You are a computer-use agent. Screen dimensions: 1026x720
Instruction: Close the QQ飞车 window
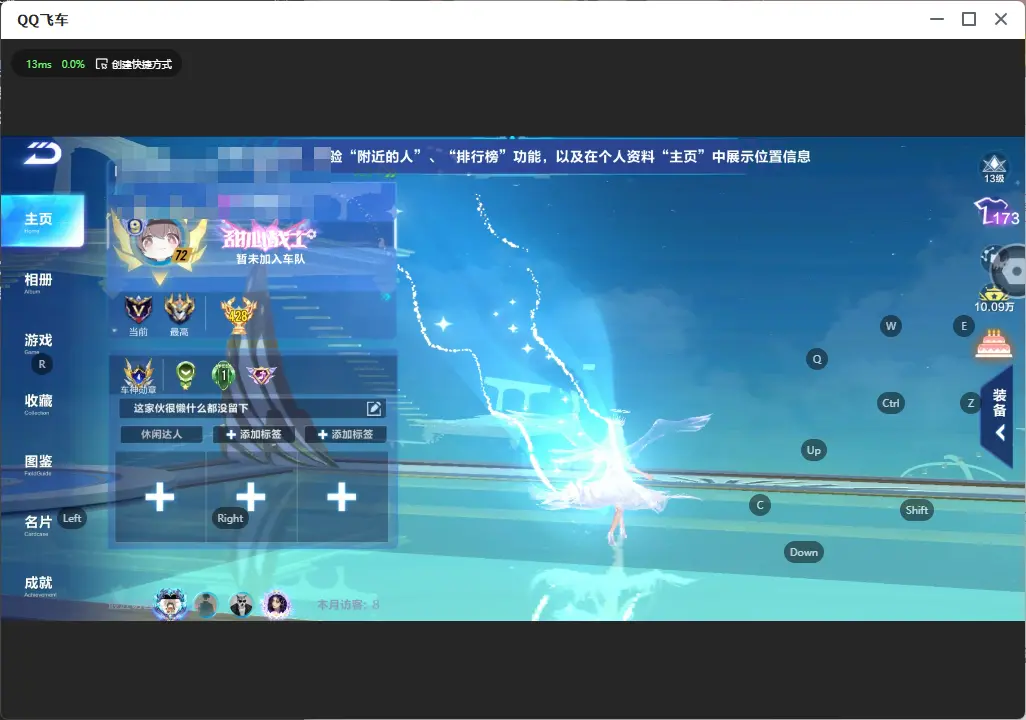tap(1001, 20)
